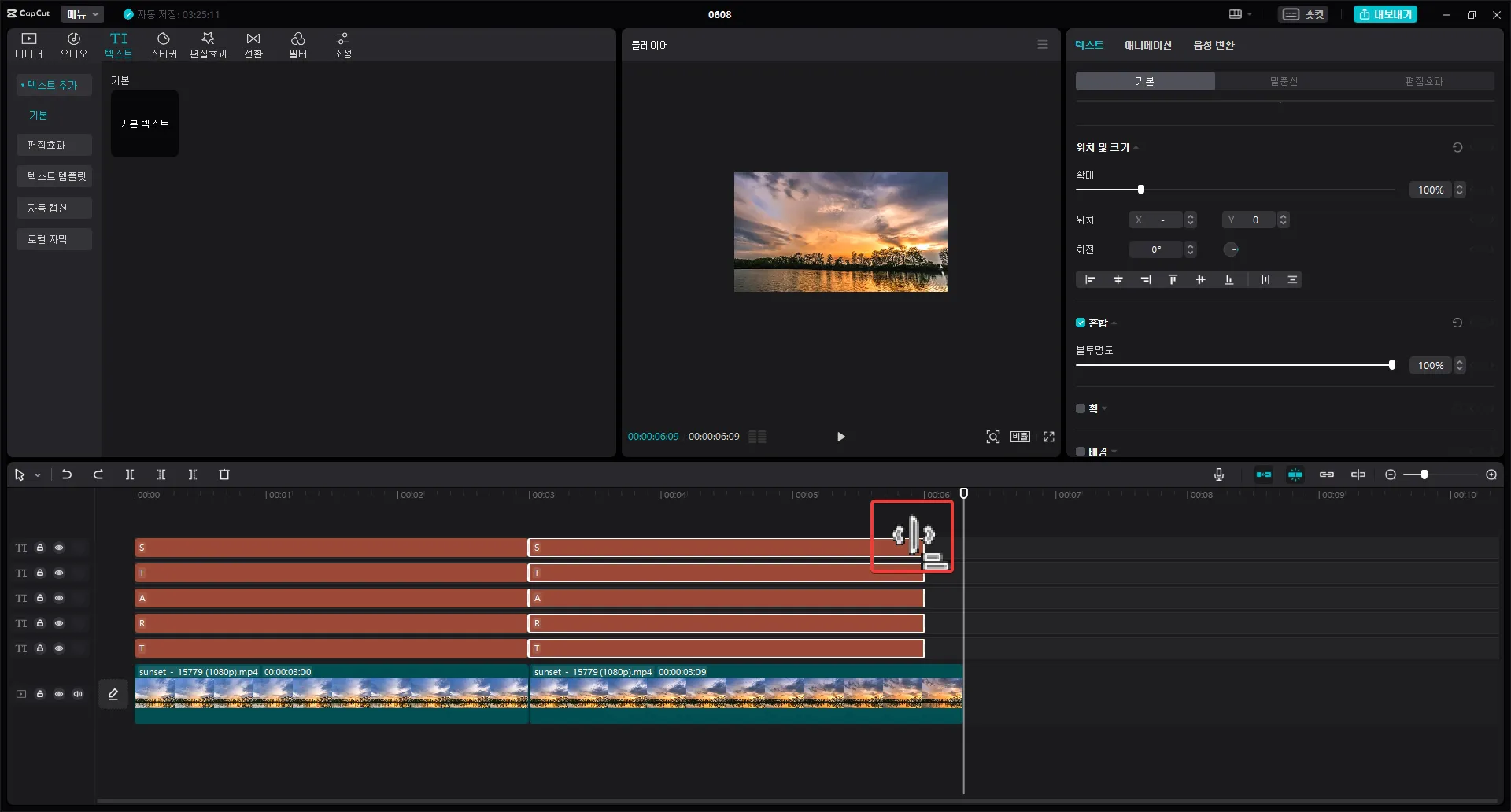Enable the 획 stroke checkbox
This screenshot has width=1511, height=812.
1081,408
